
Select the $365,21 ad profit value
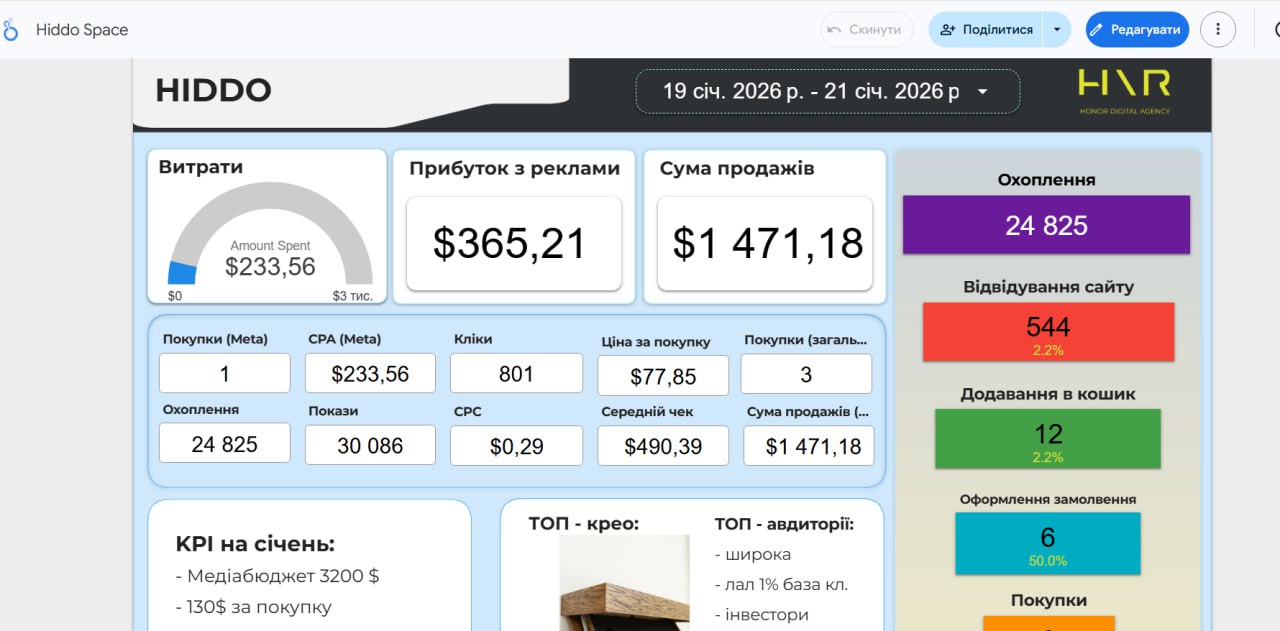tap(510, 244)
